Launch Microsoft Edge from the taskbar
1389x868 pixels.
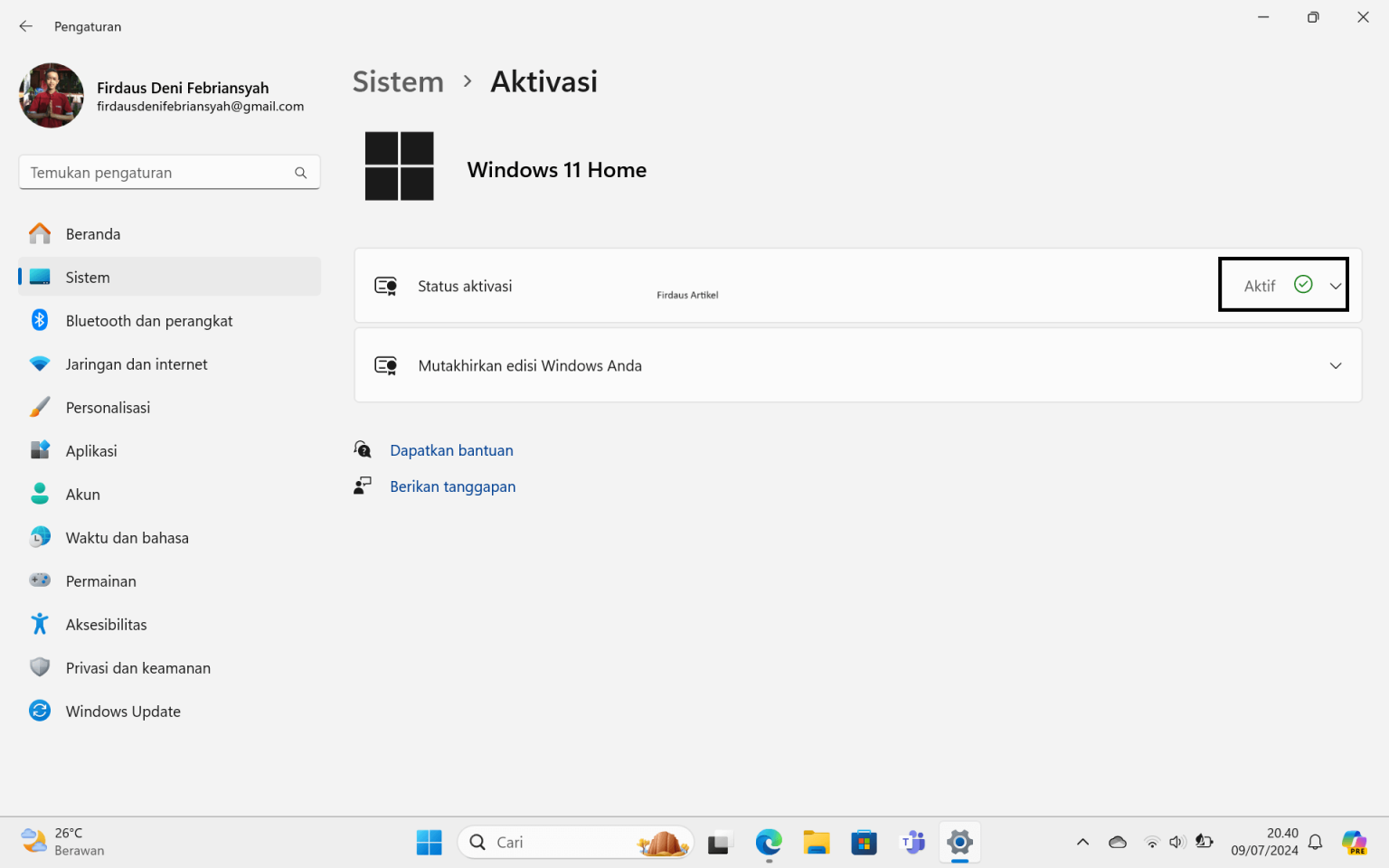point(768,842)
